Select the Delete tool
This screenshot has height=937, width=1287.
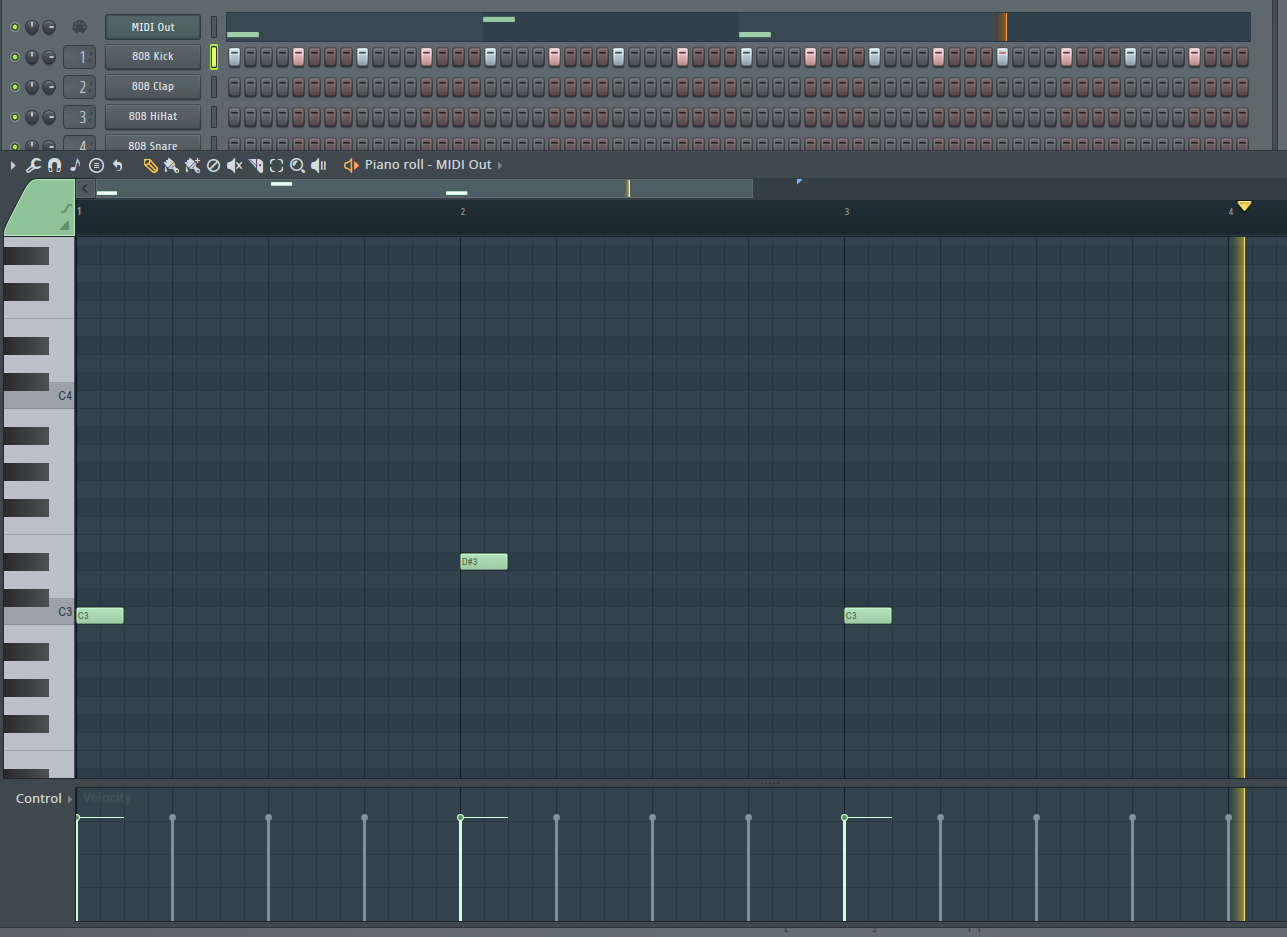pos(213,165)
